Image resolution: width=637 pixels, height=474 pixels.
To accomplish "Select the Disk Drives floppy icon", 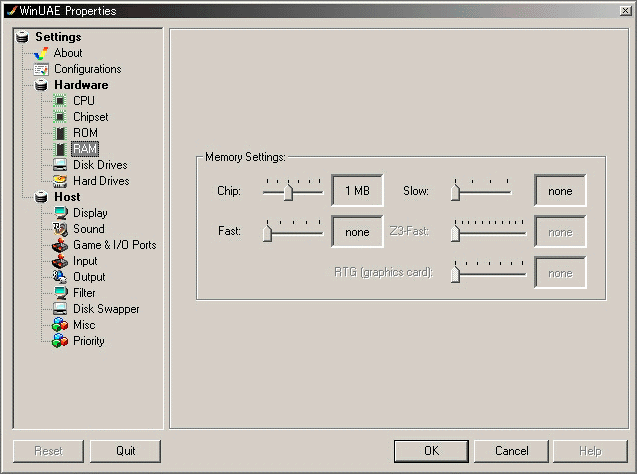I will pos(60,165).
